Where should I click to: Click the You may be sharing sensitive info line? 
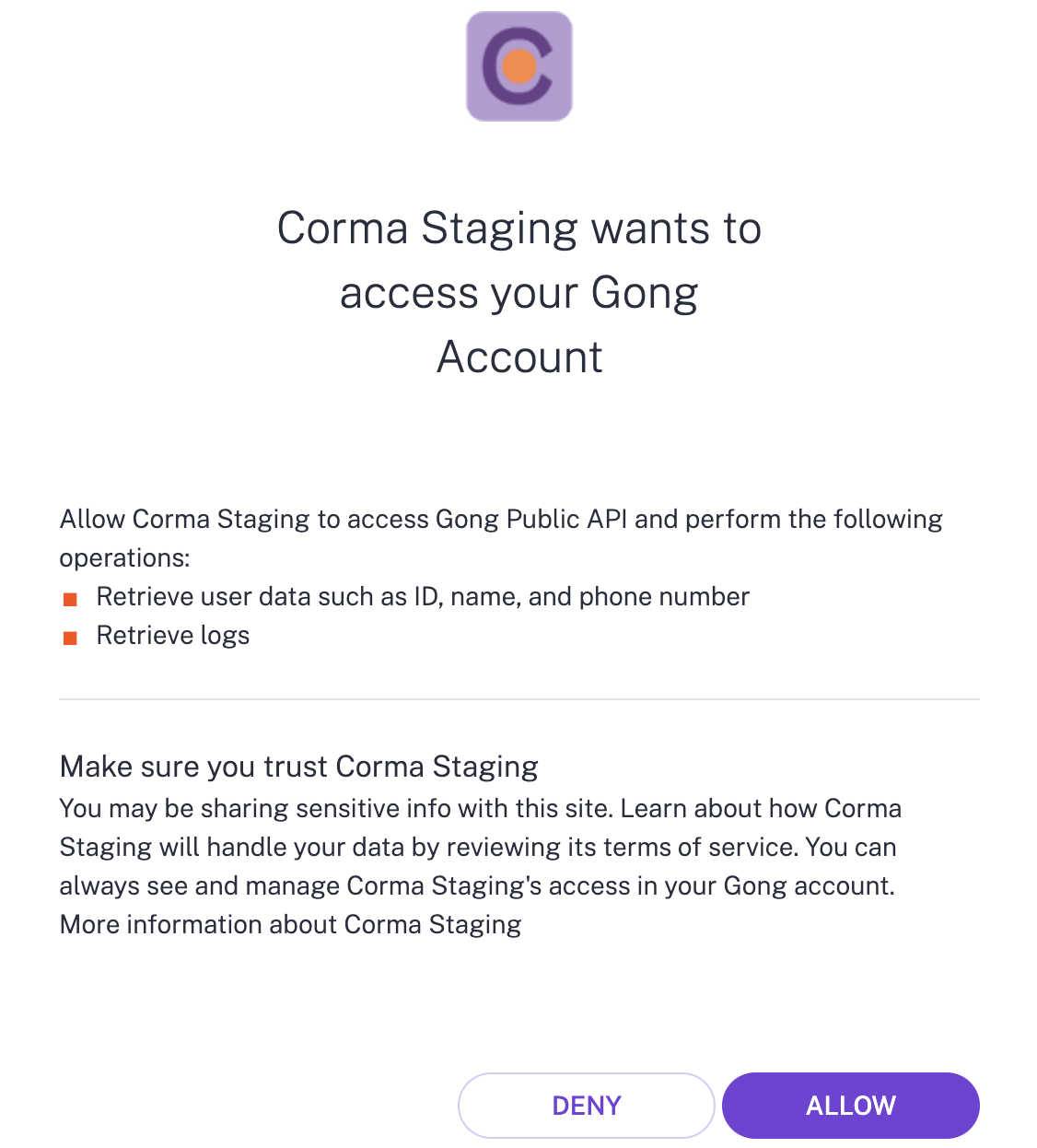pyautogui.click(x=335, y=808)
